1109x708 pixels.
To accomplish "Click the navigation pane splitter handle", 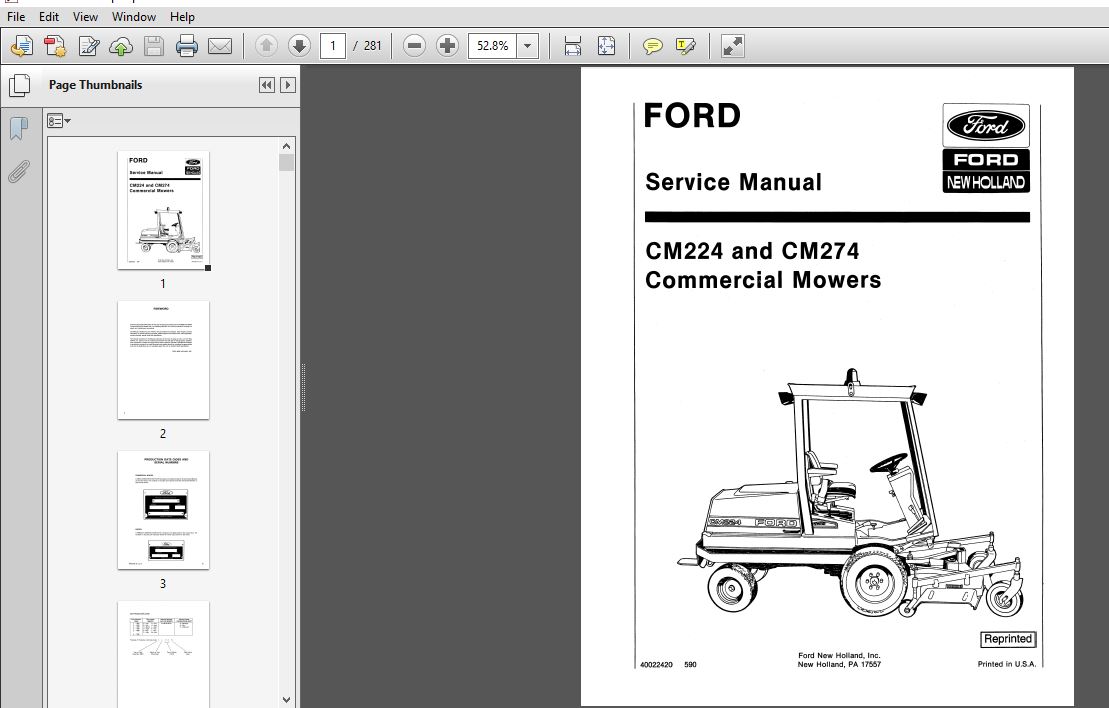I will pos(303,387).
